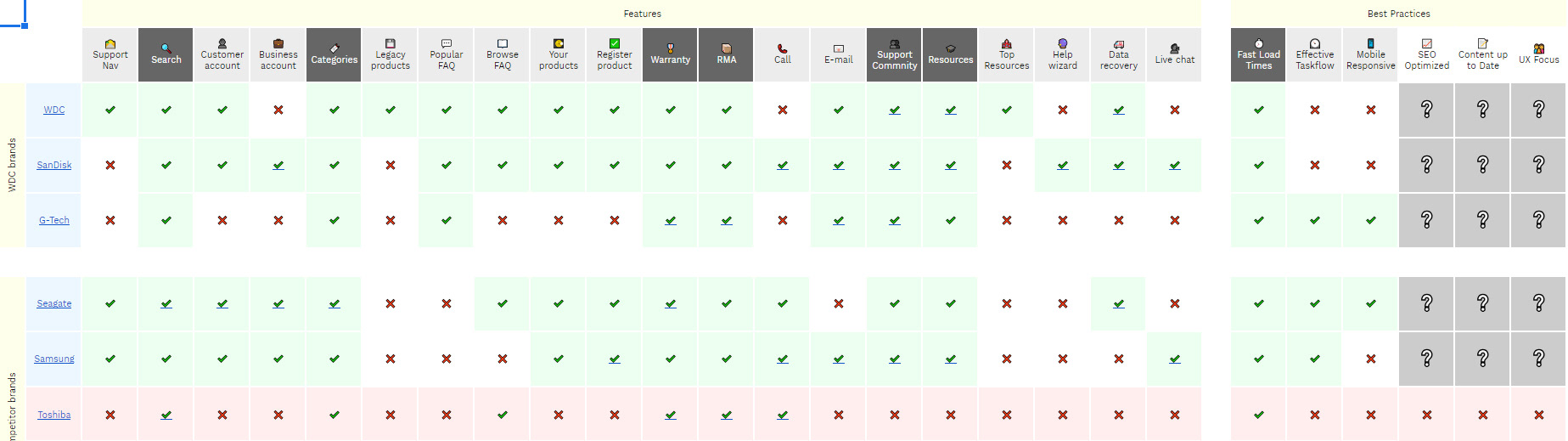Open the Seagate brand link
The height and width of the screenshot is (441, 1568).
54,303
